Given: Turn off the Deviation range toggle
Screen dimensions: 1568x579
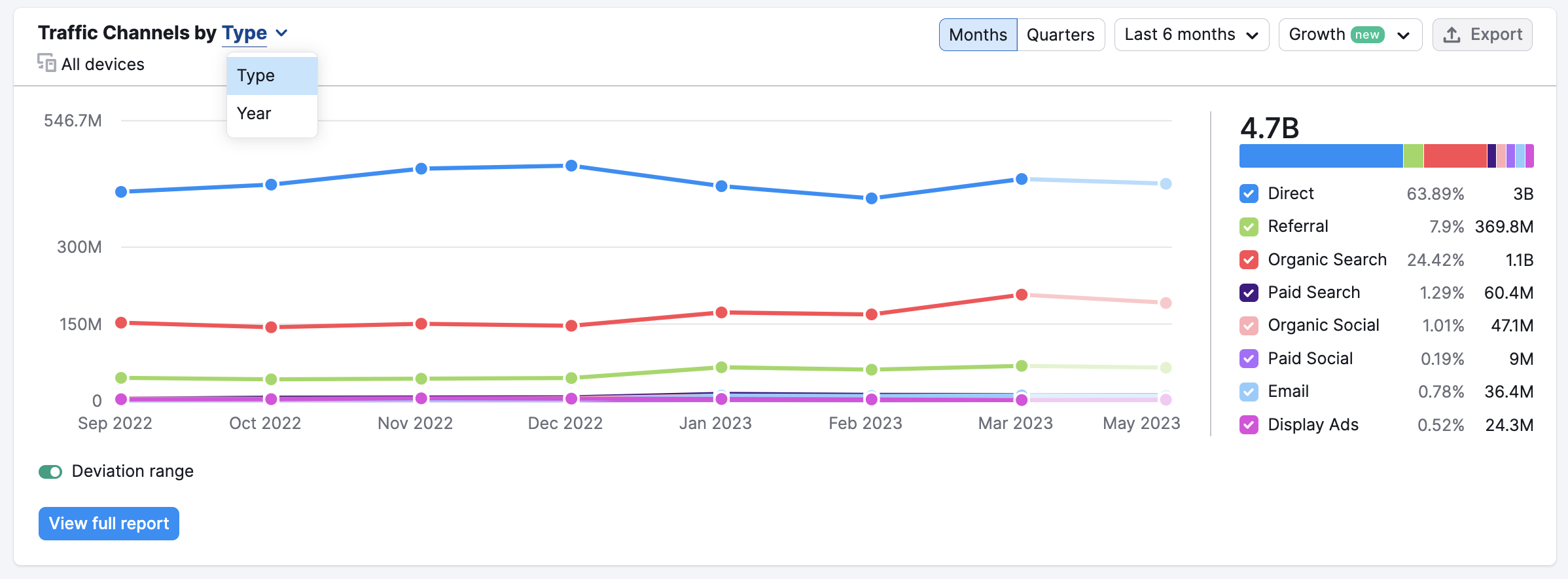Looking at the screenshot, I should point(50,472).
